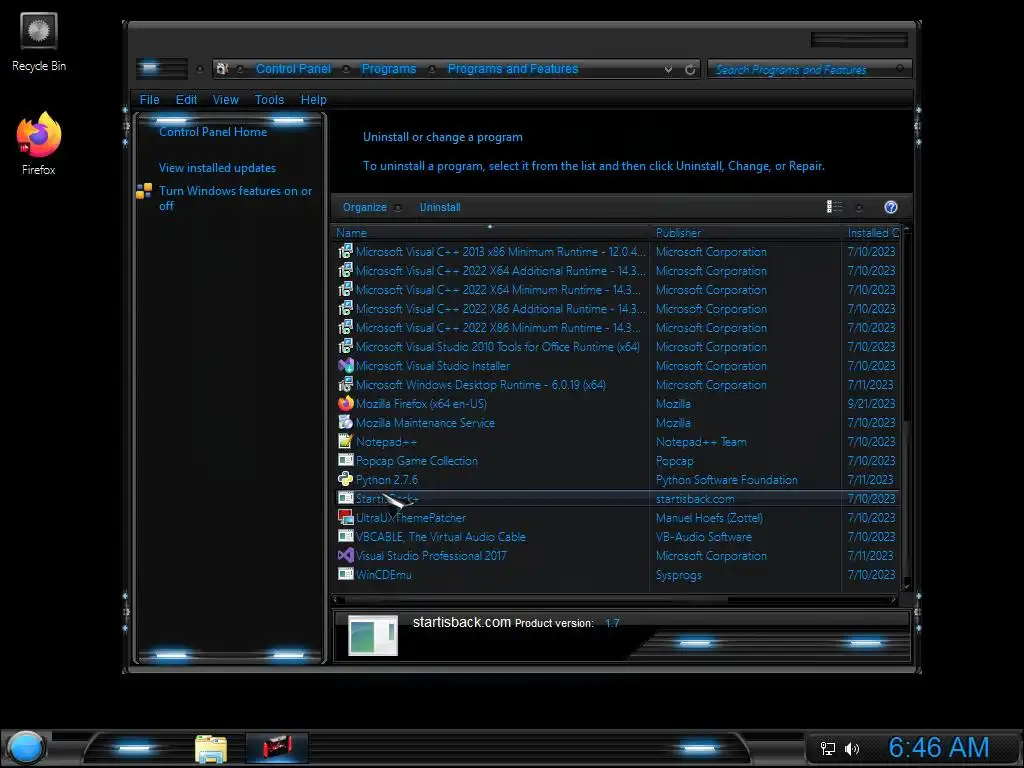Click the 6:46 AM clock

(938, 748)
